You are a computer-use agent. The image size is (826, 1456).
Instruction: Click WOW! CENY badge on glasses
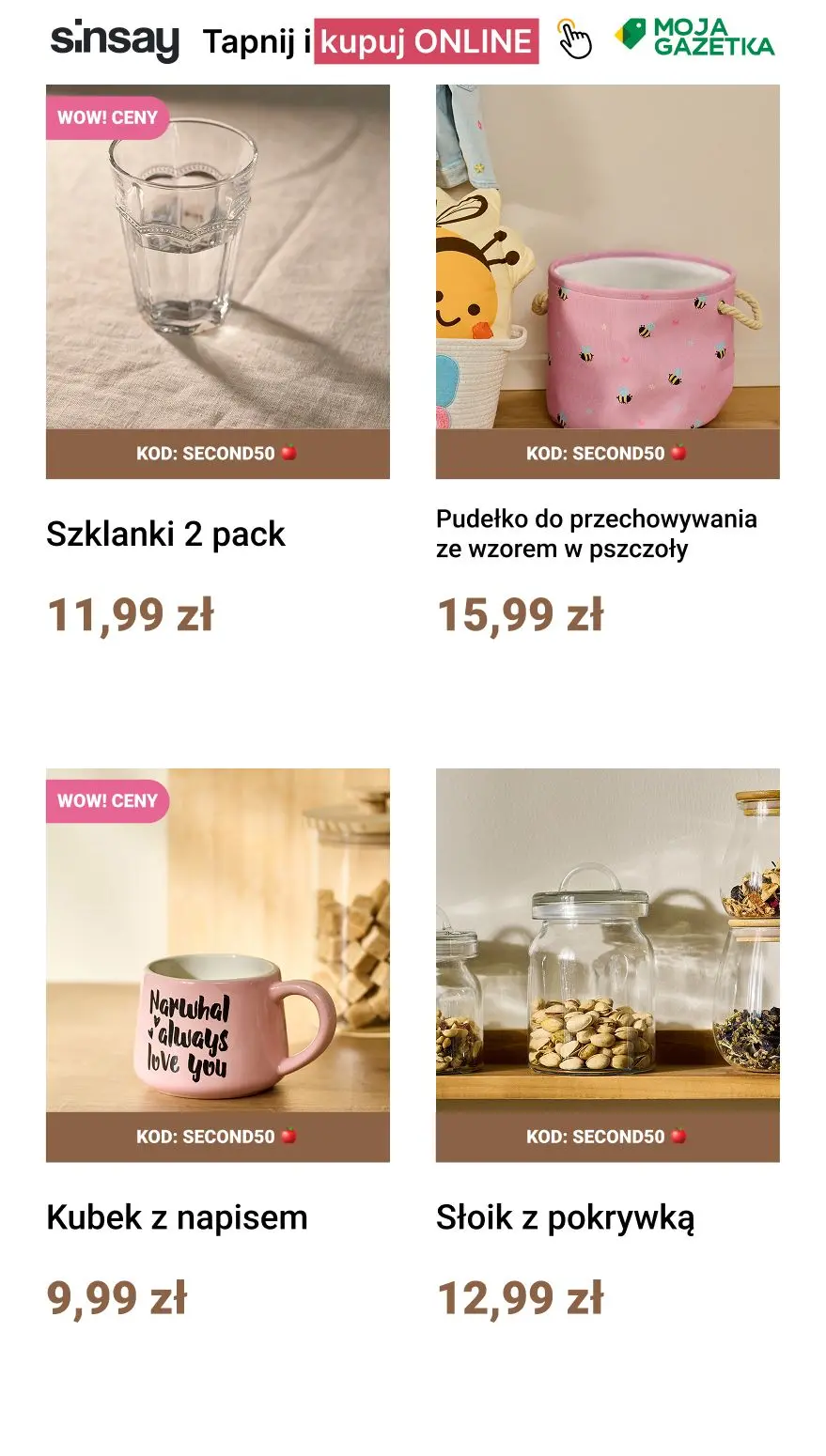point(107,118)
